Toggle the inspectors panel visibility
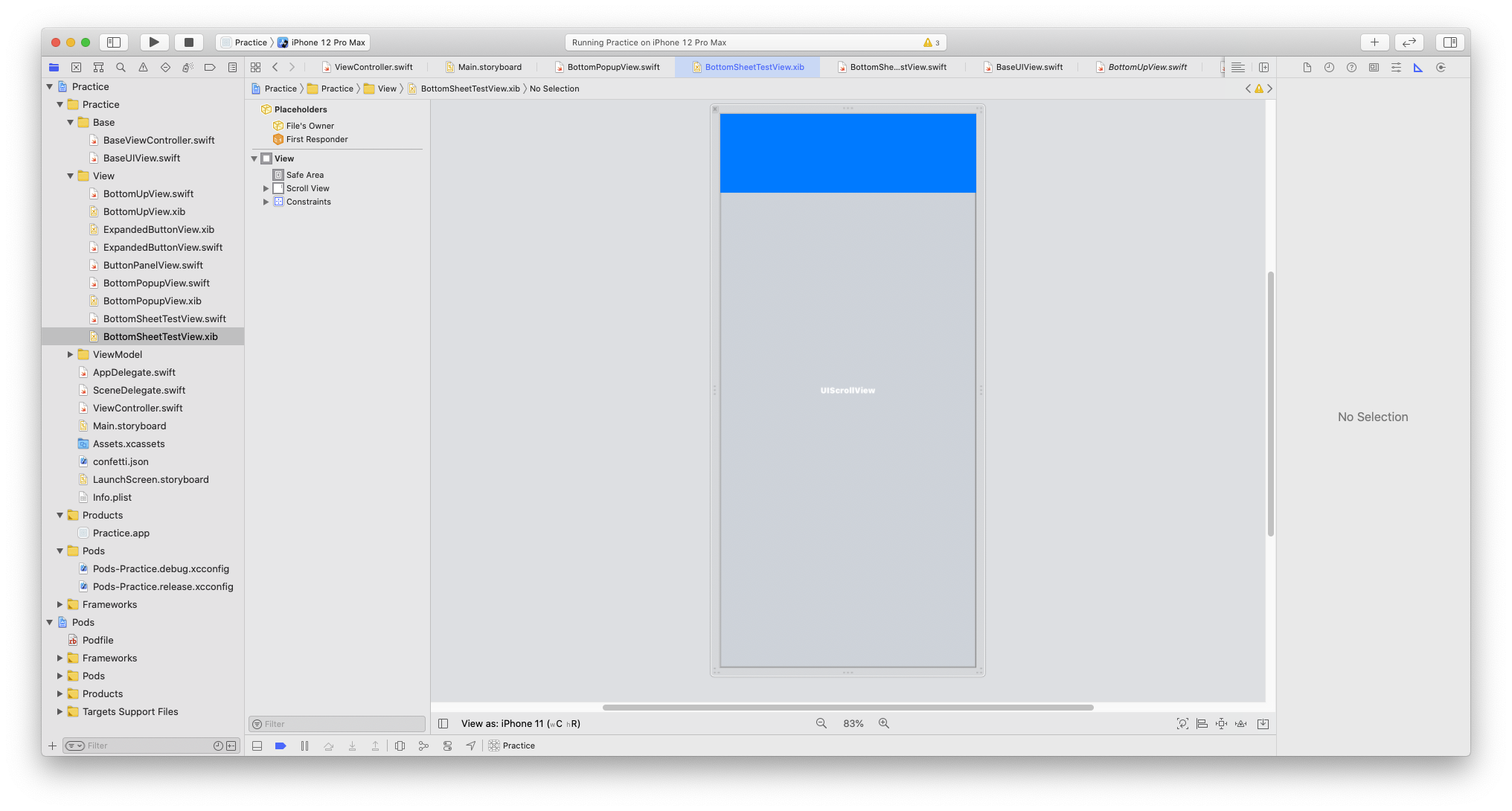Screen dimensions: 1512x811 [1449, 42]
